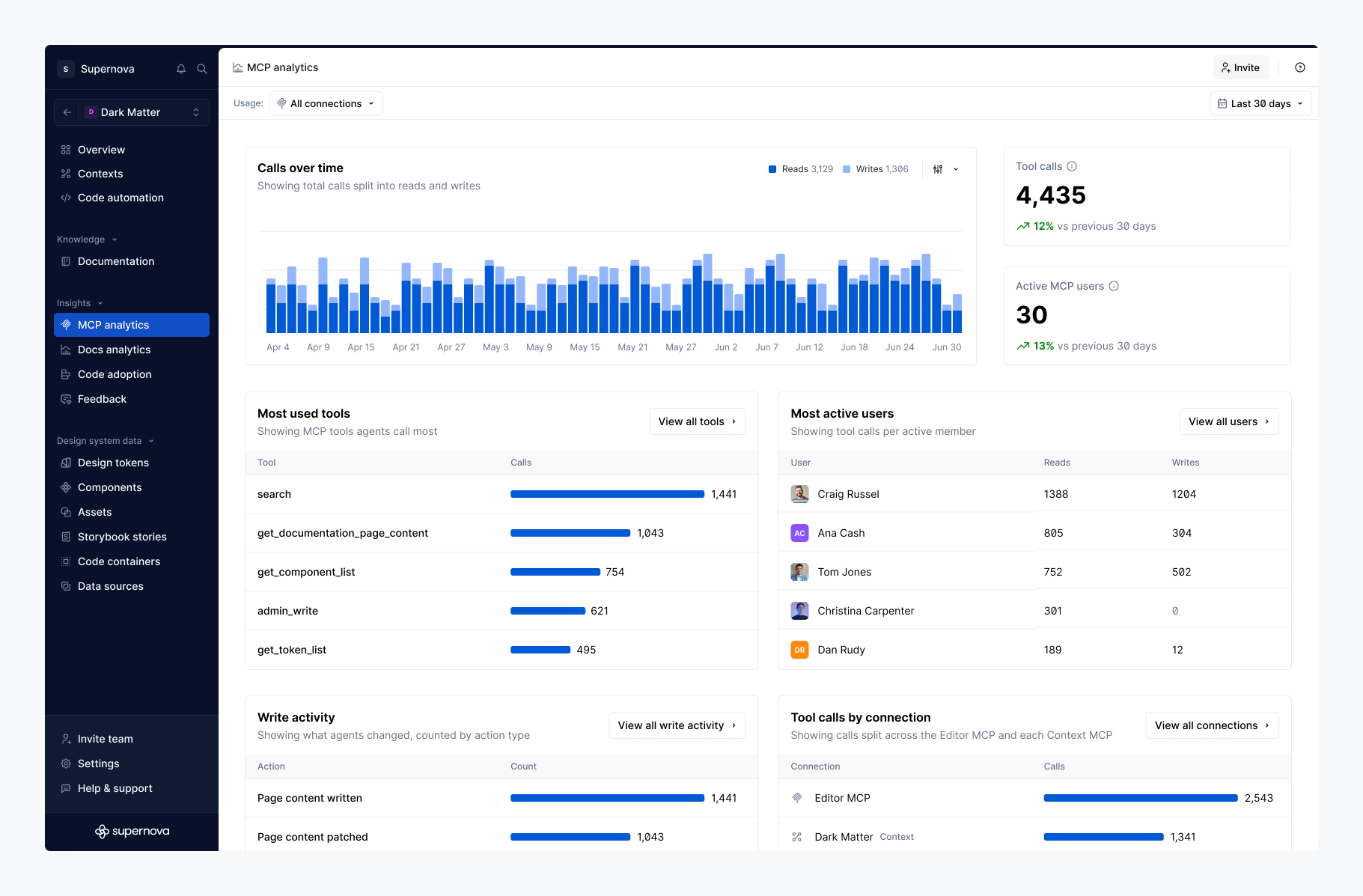
Task: Click Craig Russel's avatar
Action: coord(799,494)
